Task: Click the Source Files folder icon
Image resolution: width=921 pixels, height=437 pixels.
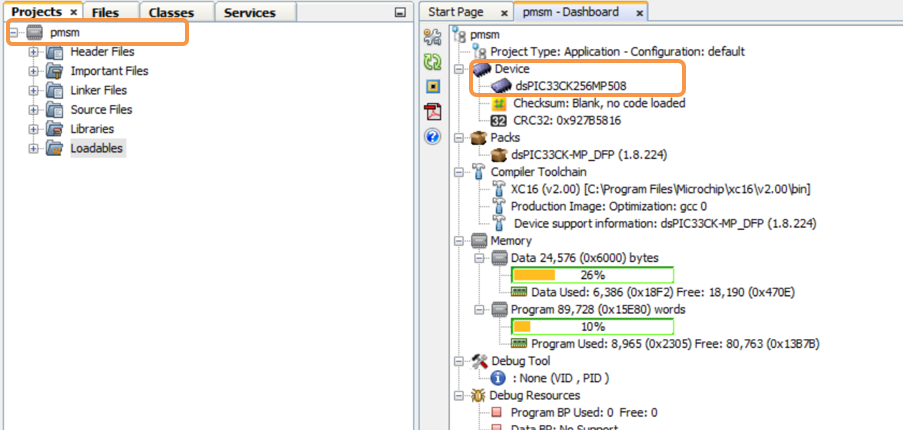Action: (x=55, y=110)
